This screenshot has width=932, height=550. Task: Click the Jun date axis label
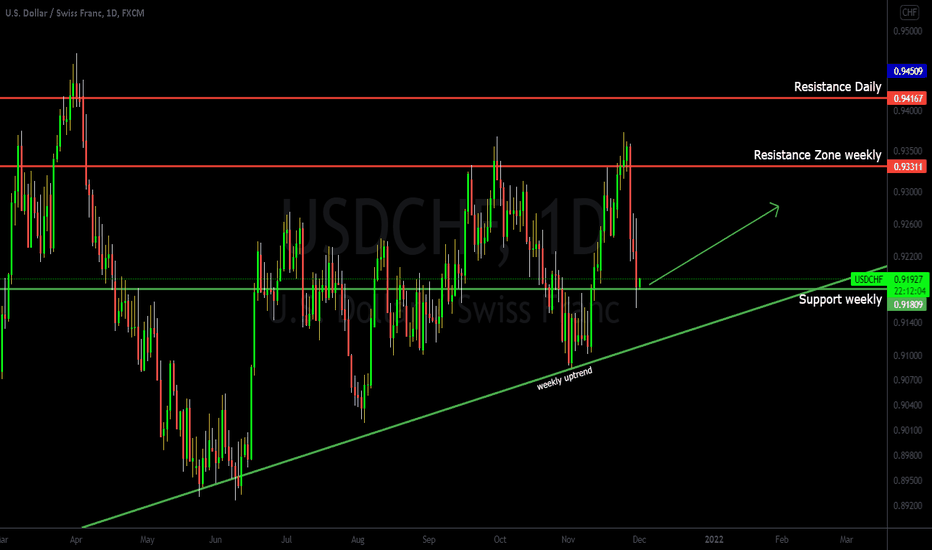pyautogui.click(x=216, y=540)
